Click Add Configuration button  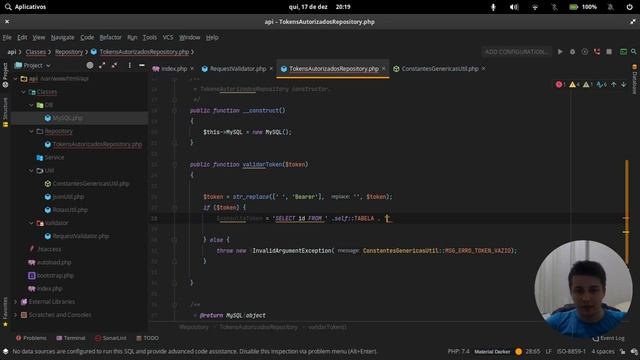tap(516, 52)
